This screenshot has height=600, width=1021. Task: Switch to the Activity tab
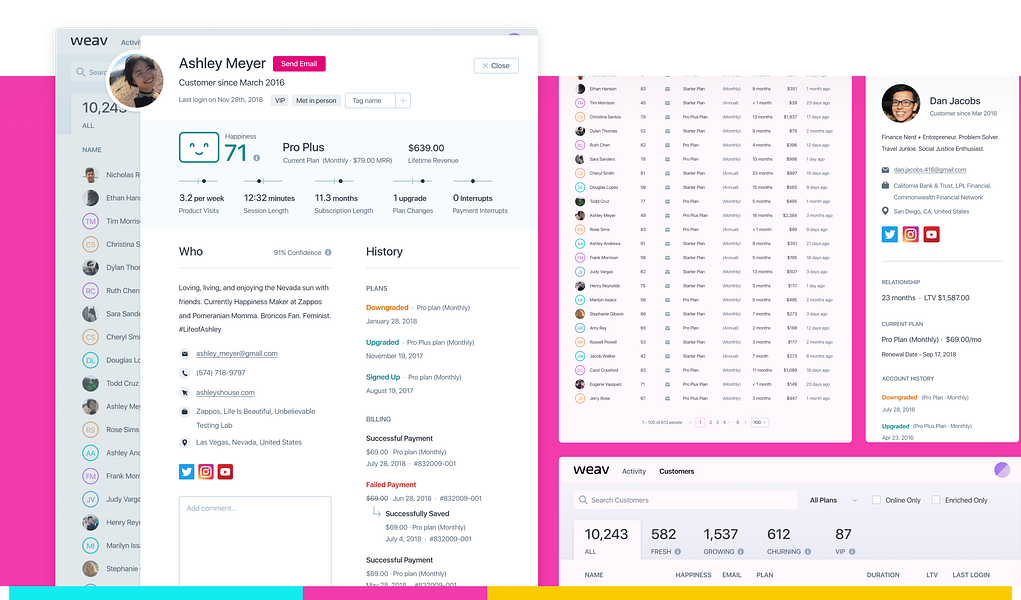tap(634, 471)
